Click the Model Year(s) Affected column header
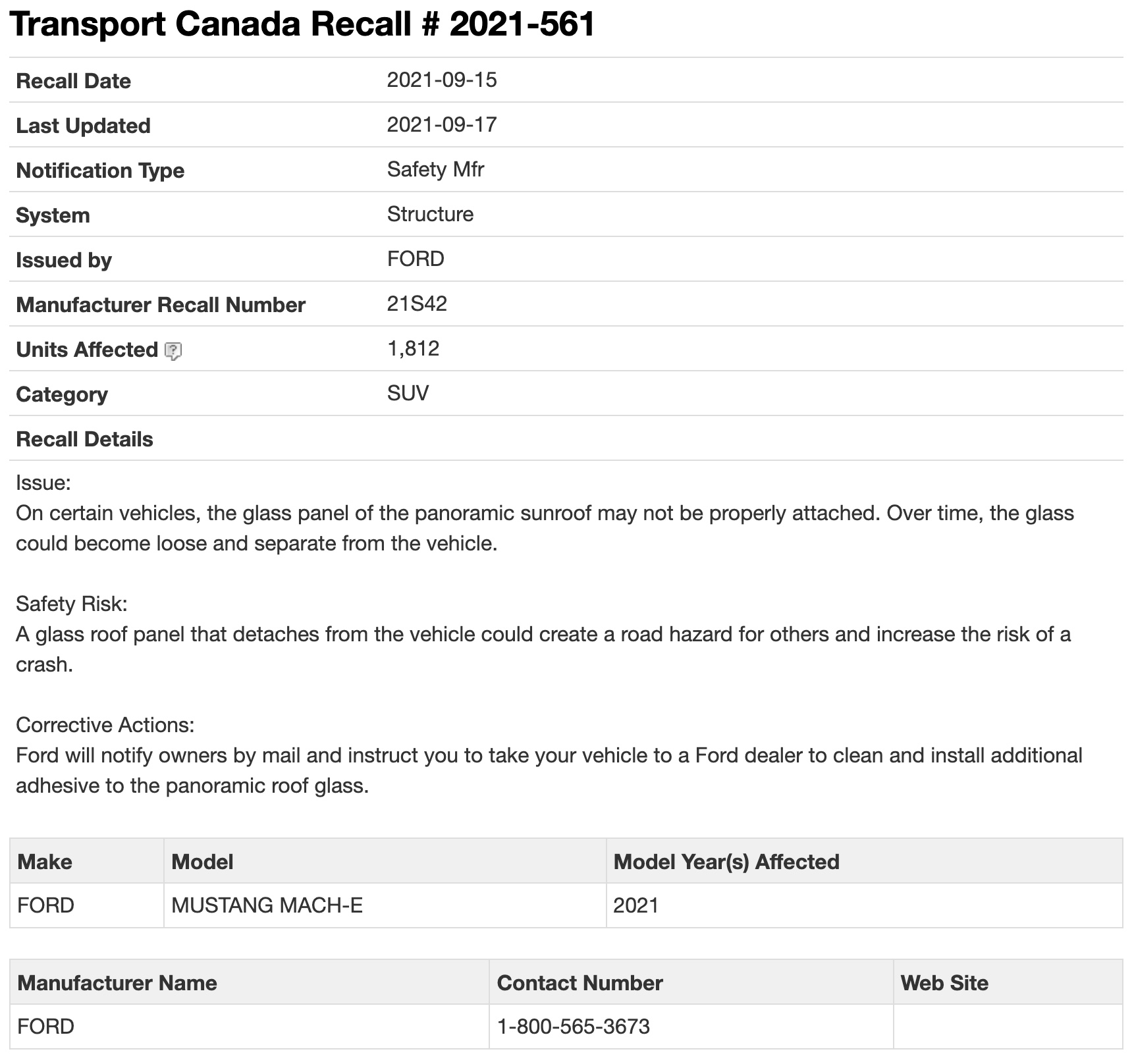Viewport: 1134px width, 1064px height. (726, 862)
